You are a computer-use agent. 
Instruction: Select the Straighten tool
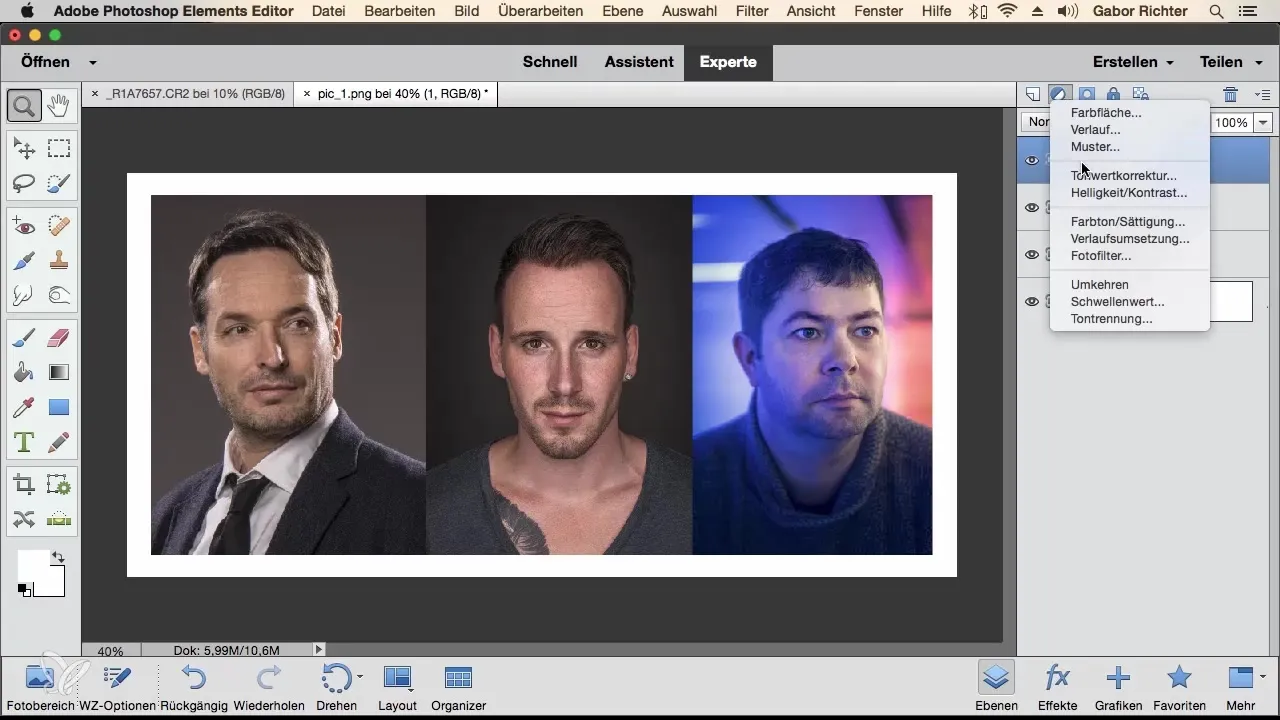click(x=59, y=518)
